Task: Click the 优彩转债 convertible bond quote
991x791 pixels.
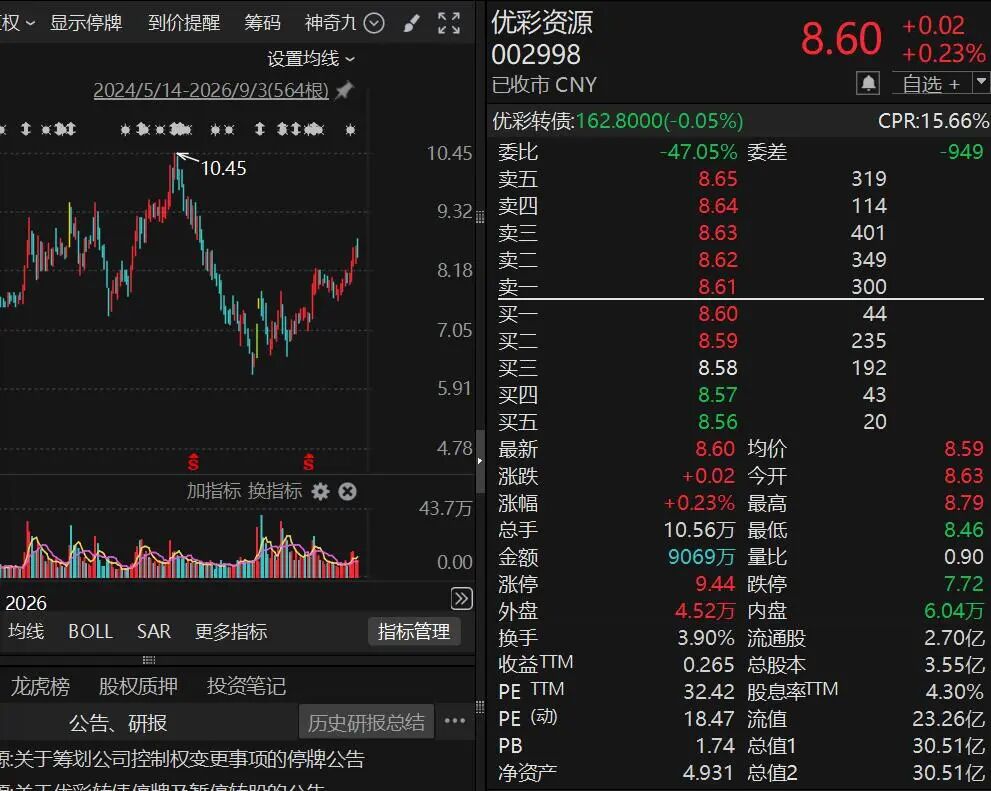Action: [617, 121]
